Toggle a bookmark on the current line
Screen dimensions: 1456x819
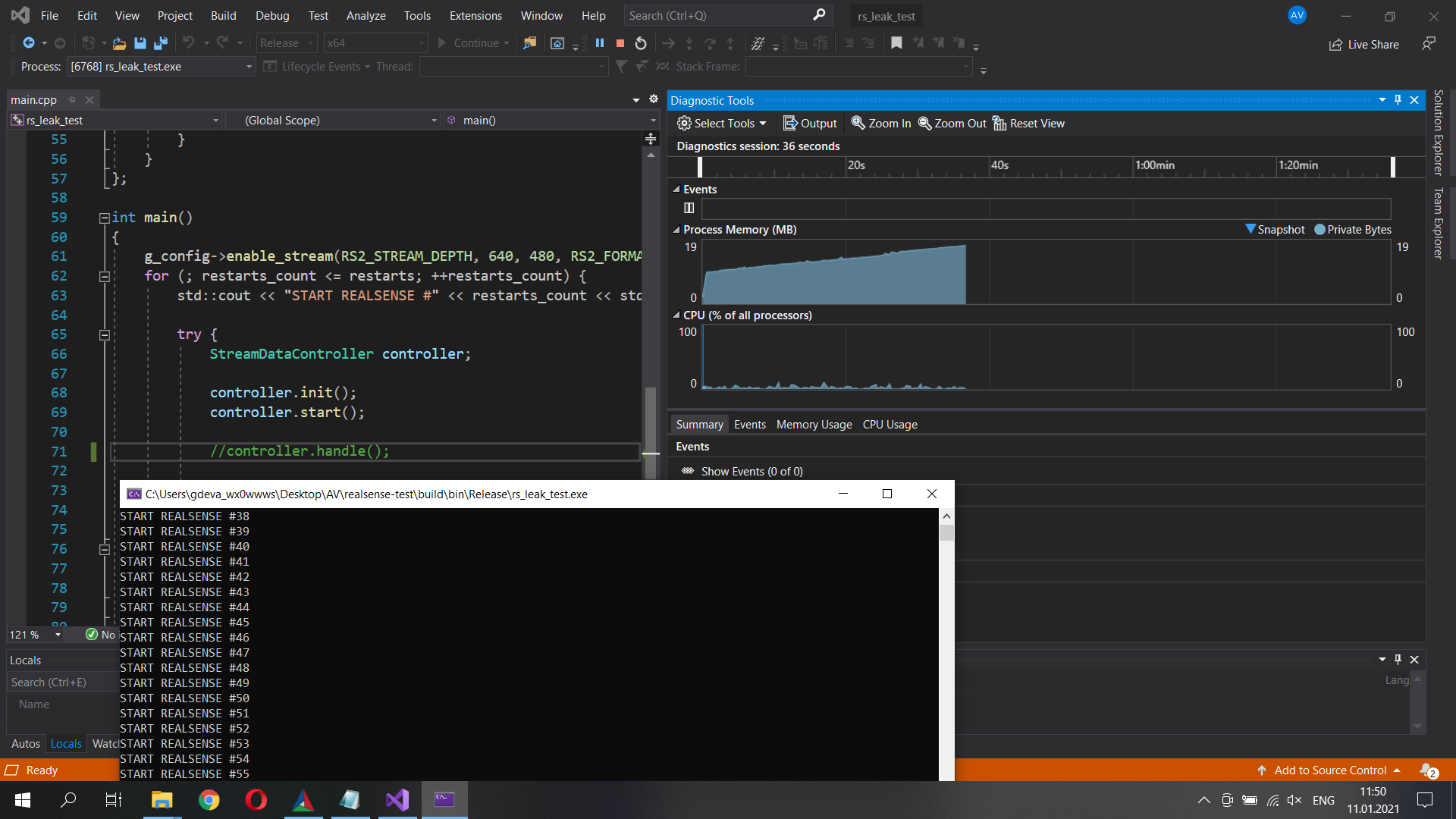tap(897, 43)
